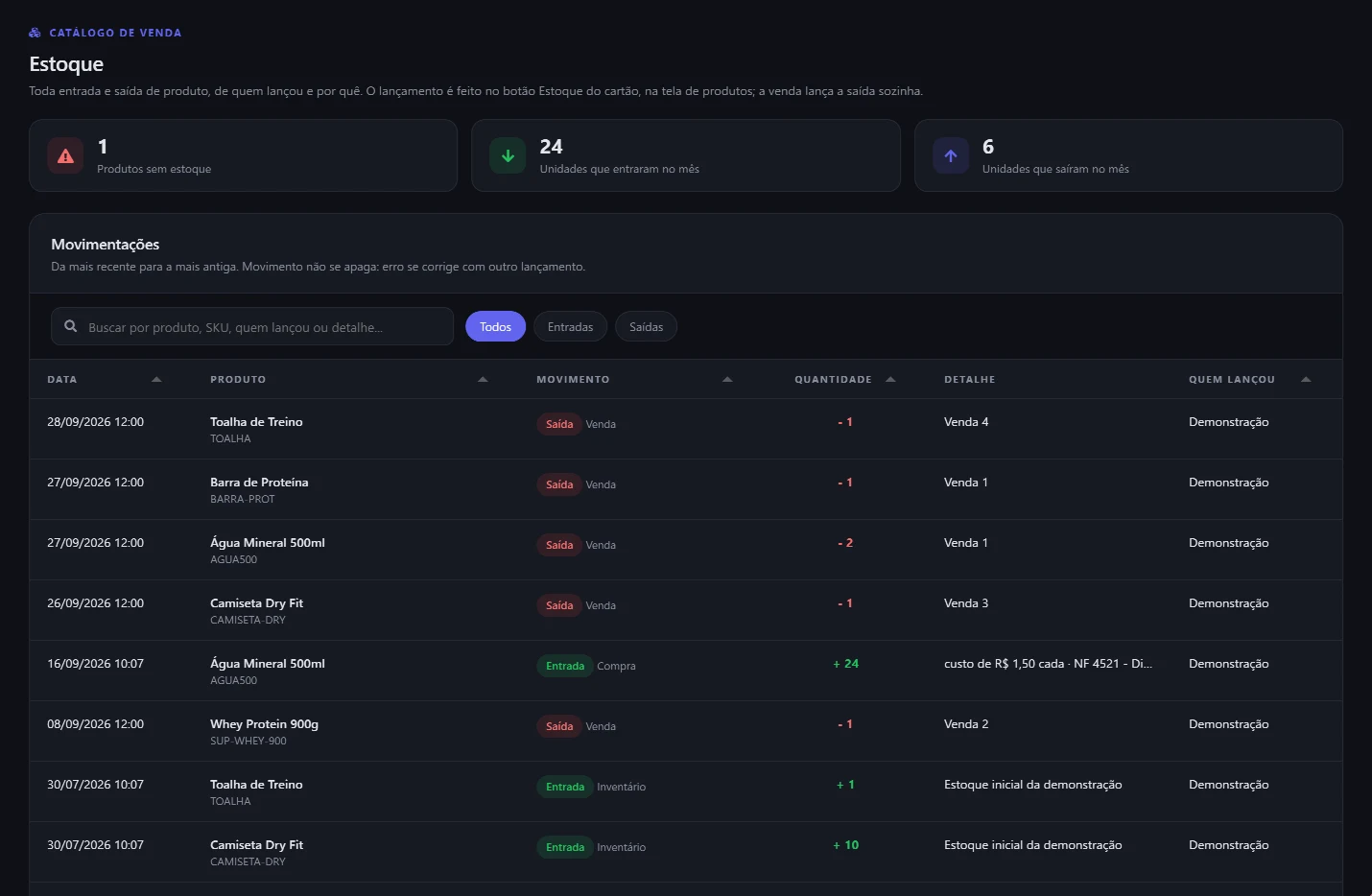Click the SUP-WHEY-900 SKU text
Viewport: 1372px width, 896px height.
pos(248,741)
